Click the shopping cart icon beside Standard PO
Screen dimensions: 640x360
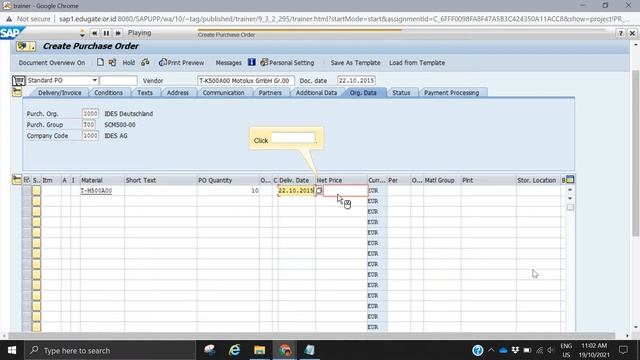[18, 81]
